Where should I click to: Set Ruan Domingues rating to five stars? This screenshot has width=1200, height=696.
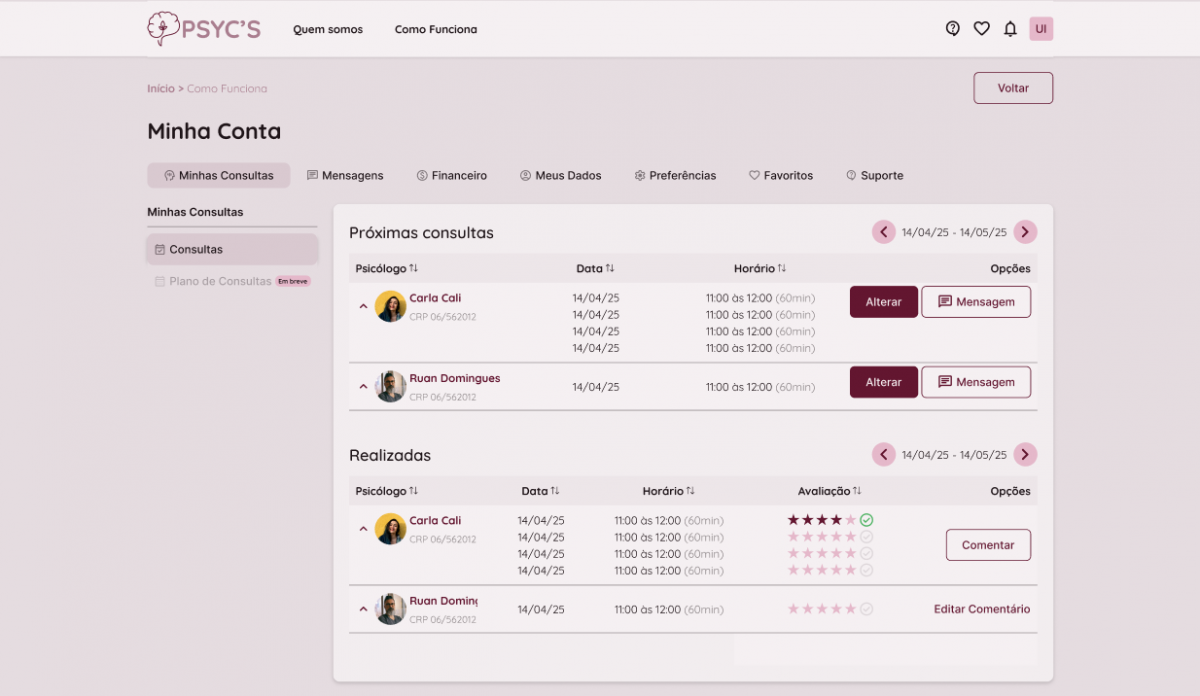point(850,609)
